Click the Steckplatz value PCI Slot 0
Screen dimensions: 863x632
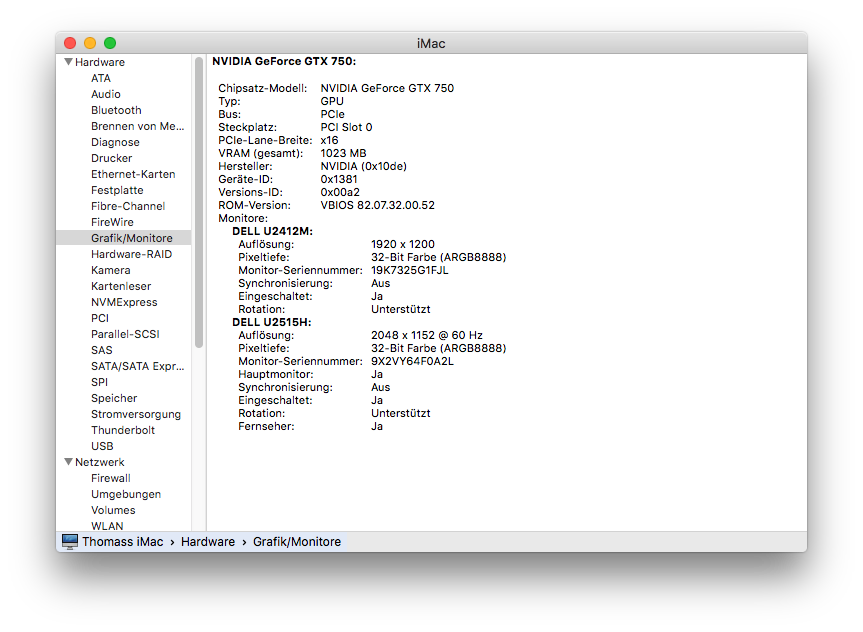coord(346,127)
